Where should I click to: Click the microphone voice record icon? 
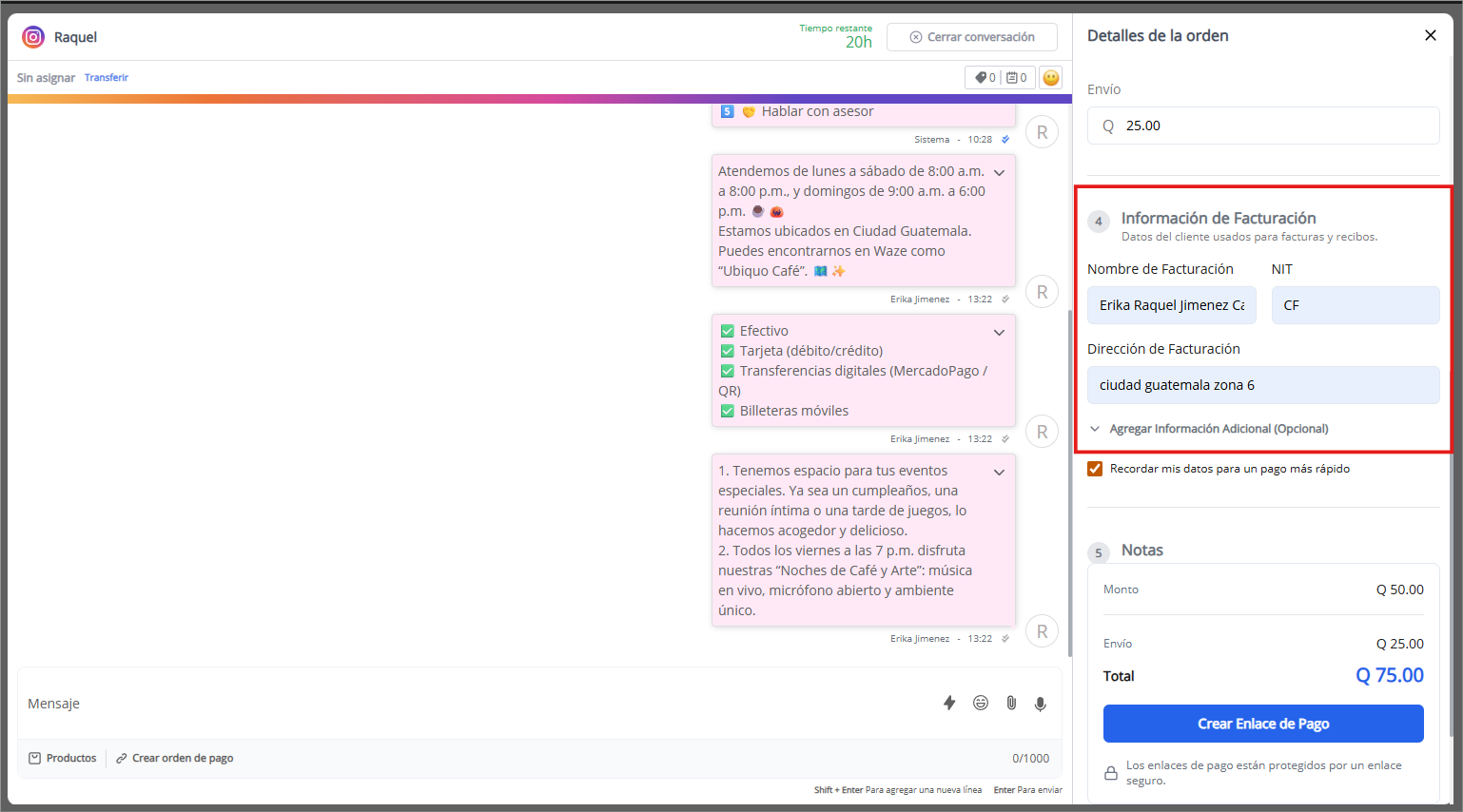pyautogui.click(x=1041, y=704)
